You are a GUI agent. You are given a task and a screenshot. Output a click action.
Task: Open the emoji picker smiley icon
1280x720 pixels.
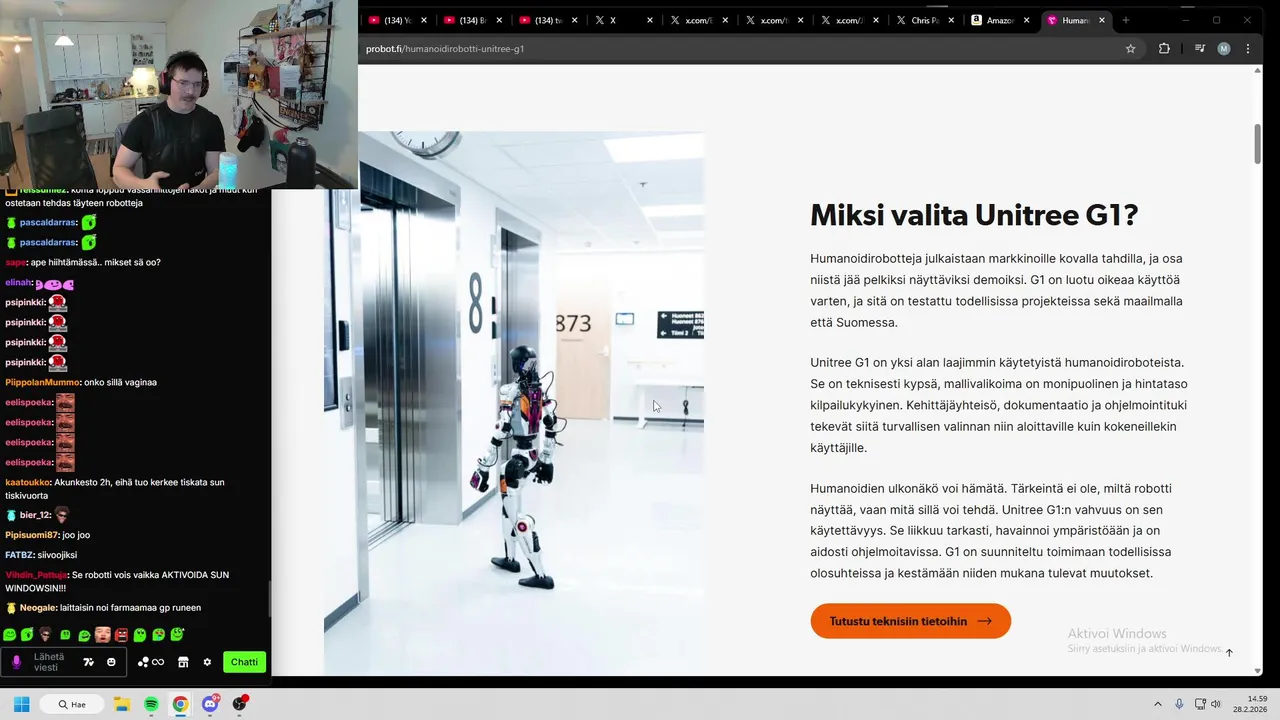pos(111,662)
